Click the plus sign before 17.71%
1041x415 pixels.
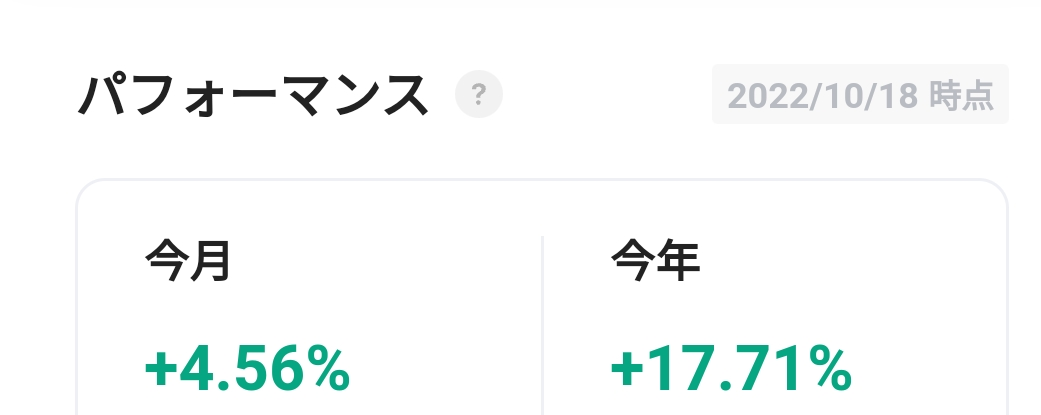click(x=626, y=370)
